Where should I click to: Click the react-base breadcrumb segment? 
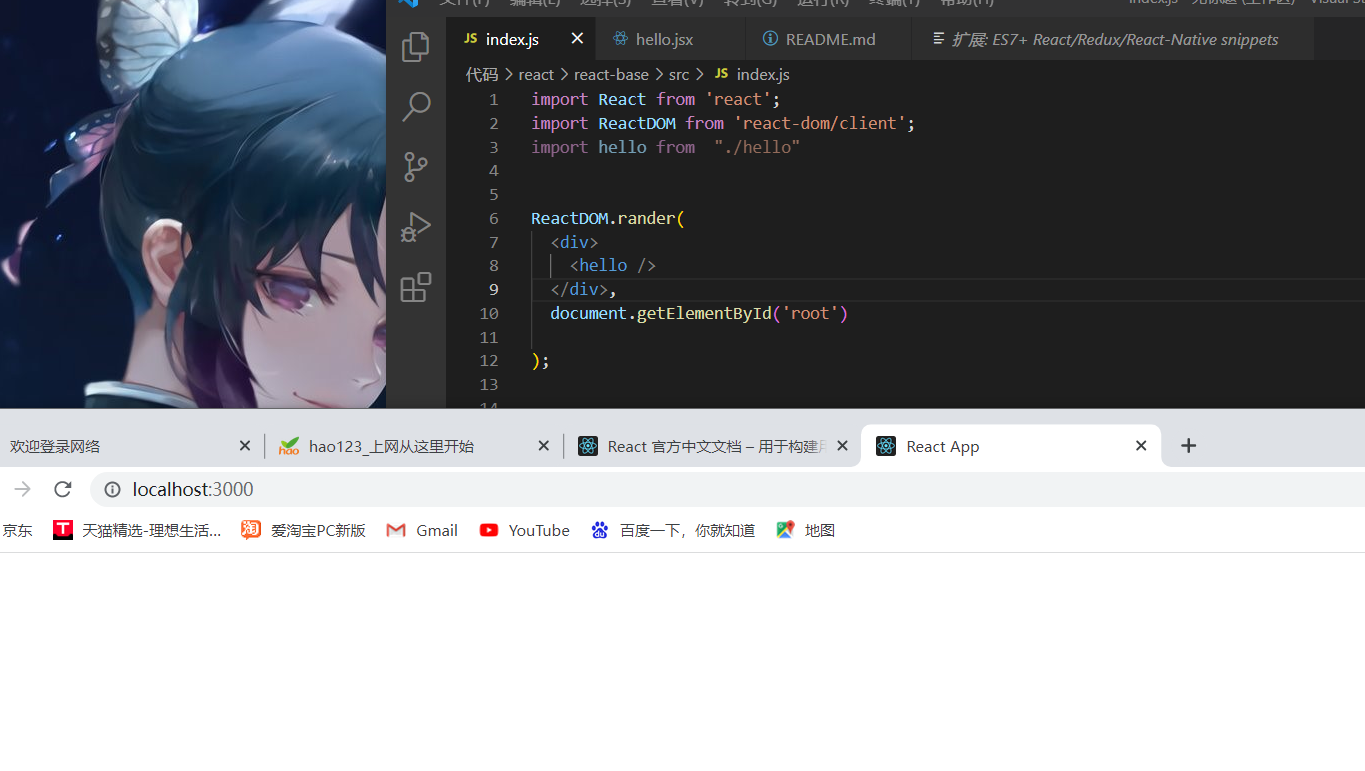(611, 74)
